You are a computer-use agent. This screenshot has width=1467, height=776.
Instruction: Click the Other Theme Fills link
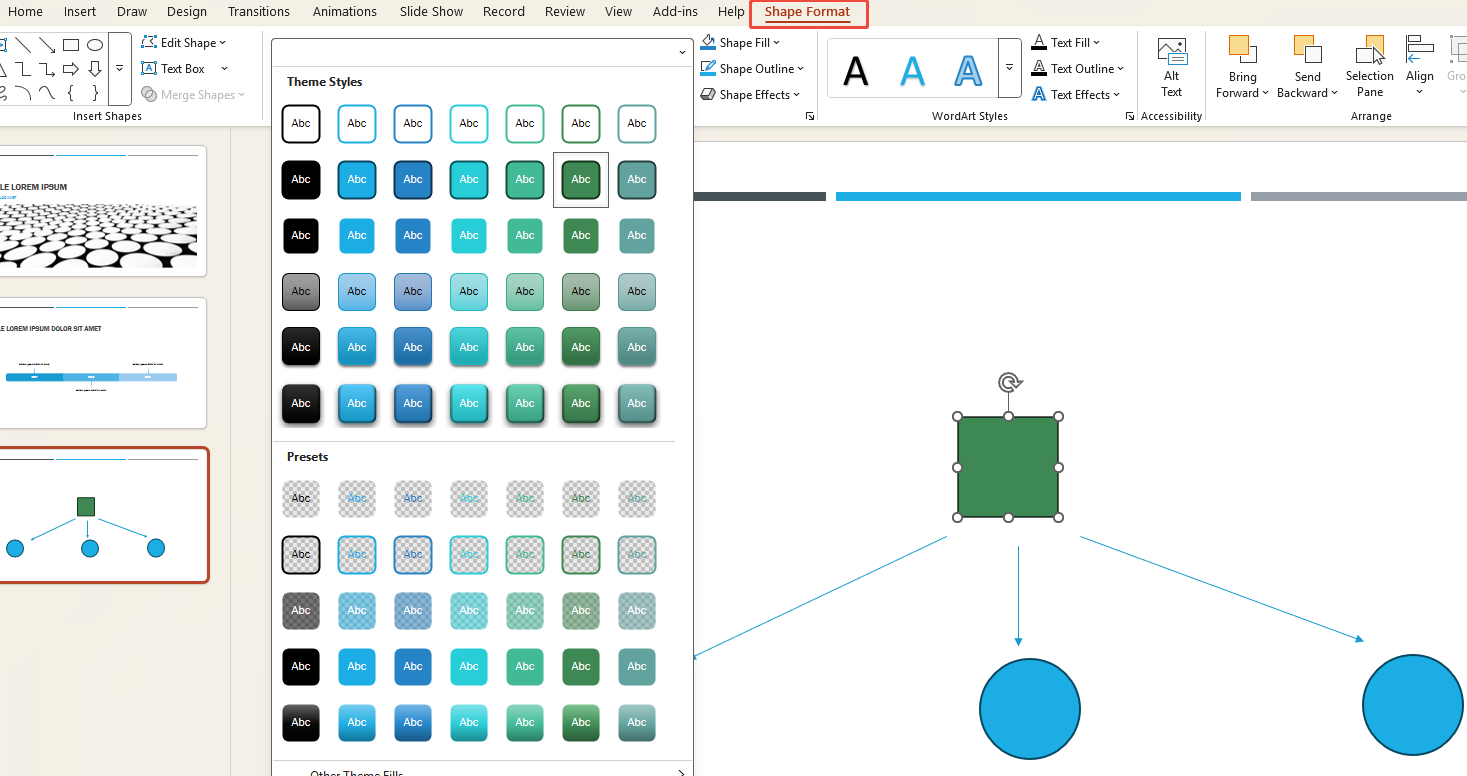tap(357, 772)
